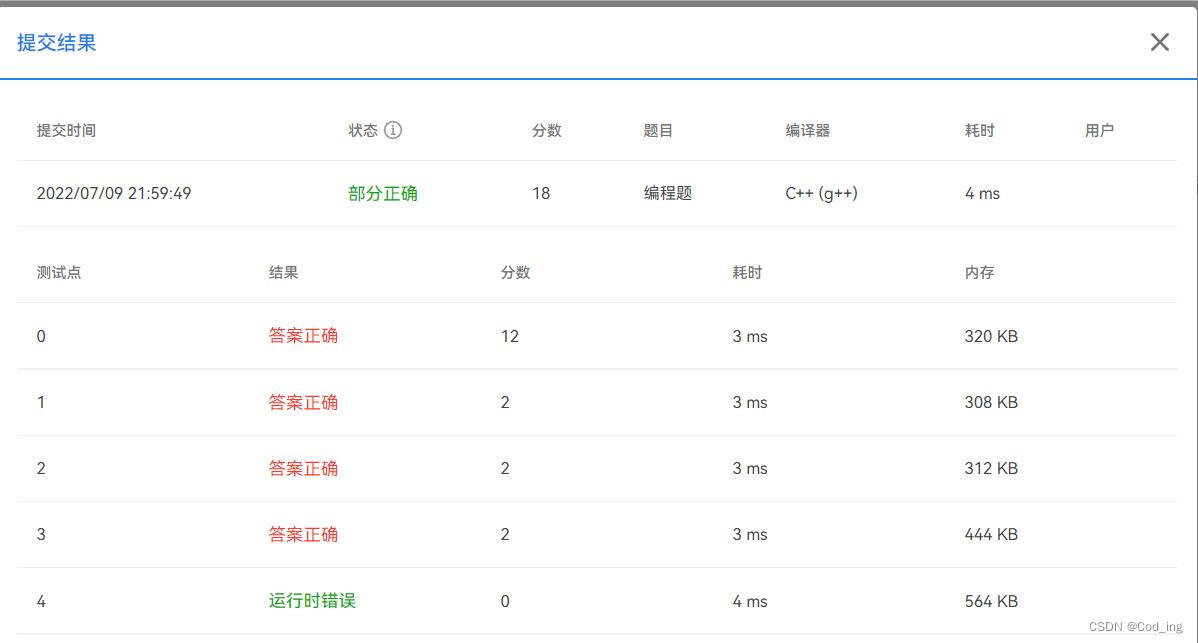Screen dimensions: 1198x643
Task: Select score 0 for test point 4
Action: (x=505, y=601)
